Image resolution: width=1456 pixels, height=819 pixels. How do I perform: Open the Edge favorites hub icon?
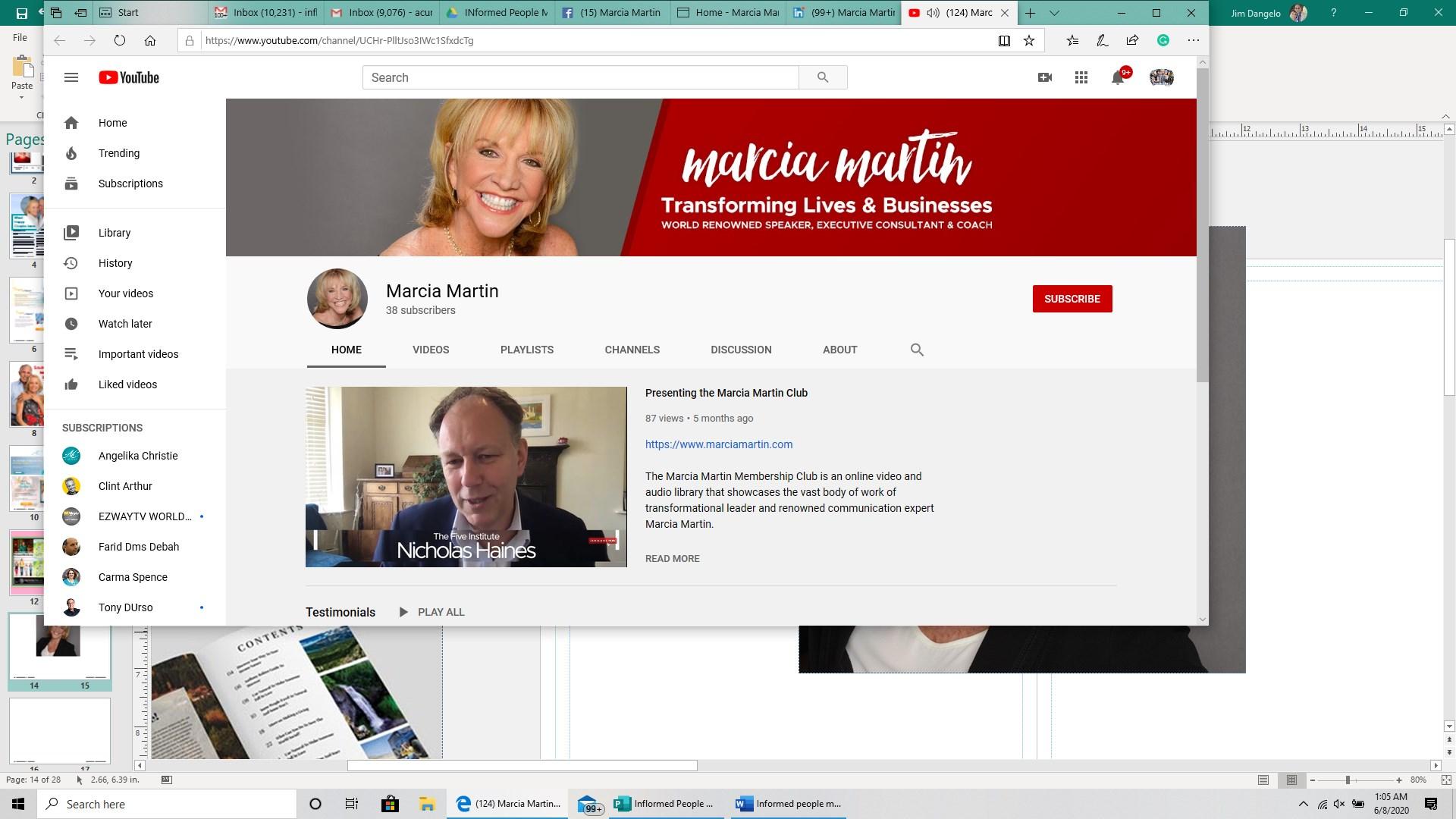click(x=1072, y=40)
